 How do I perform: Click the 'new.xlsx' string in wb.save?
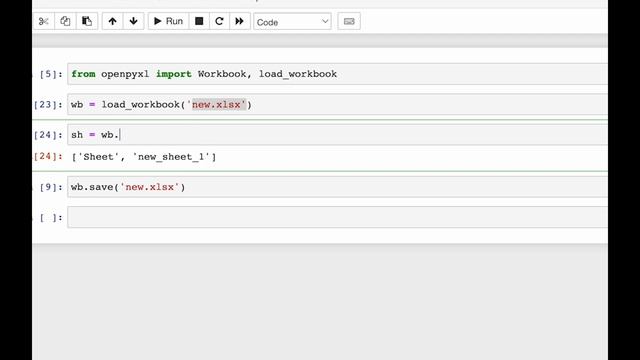150,187
